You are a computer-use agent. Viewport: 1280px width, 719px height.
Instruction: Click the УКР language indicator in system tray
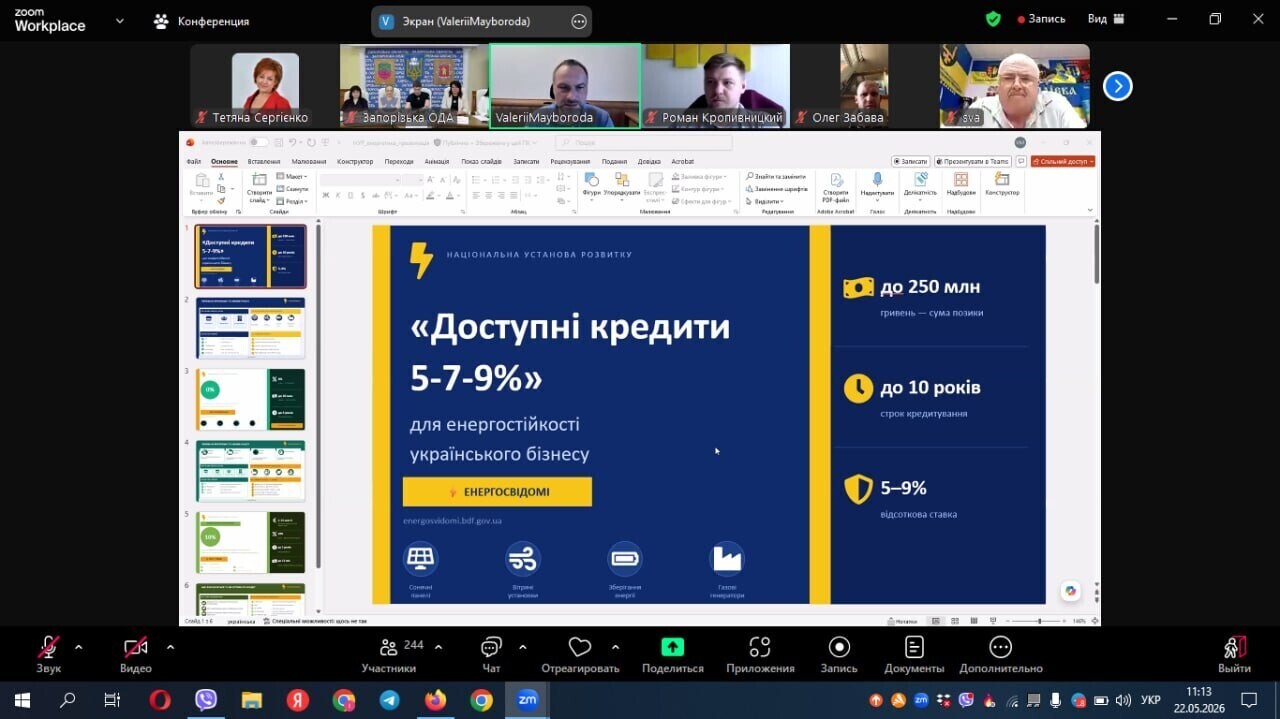(x=1151, y=700)
